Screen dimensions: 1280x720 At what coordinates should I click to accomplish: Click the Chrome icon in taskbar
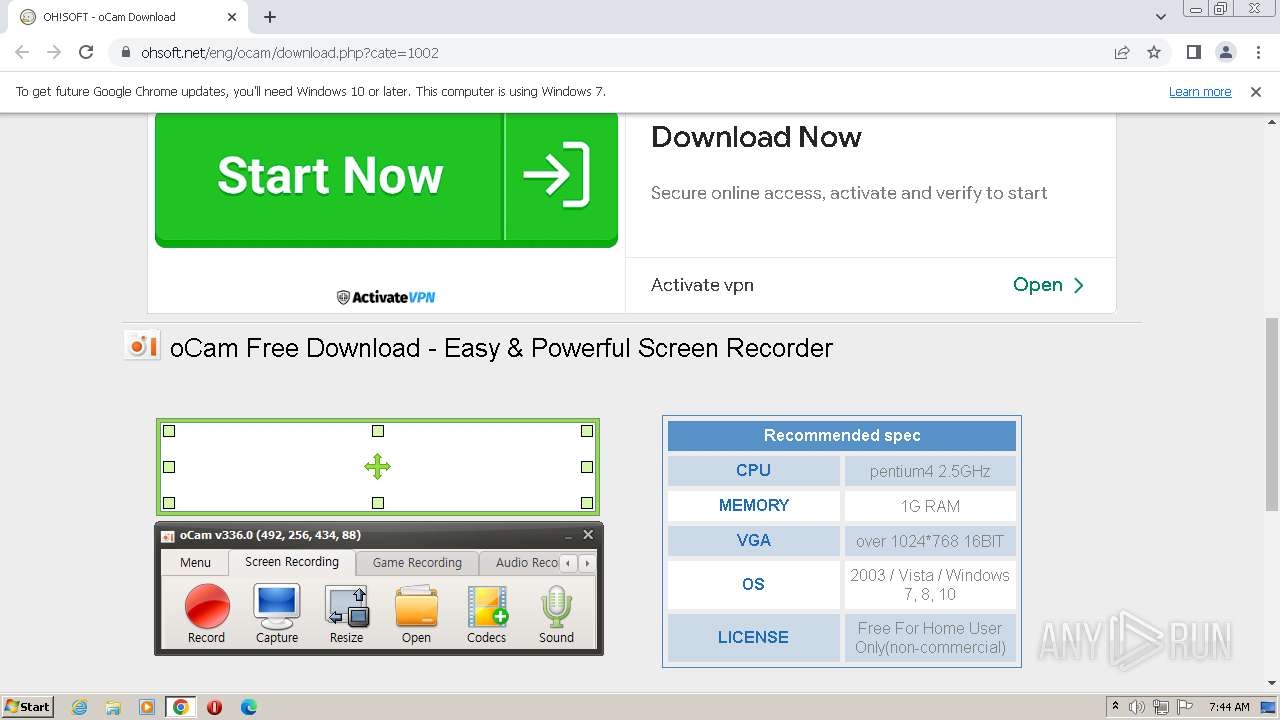click(x=181, y=707)
